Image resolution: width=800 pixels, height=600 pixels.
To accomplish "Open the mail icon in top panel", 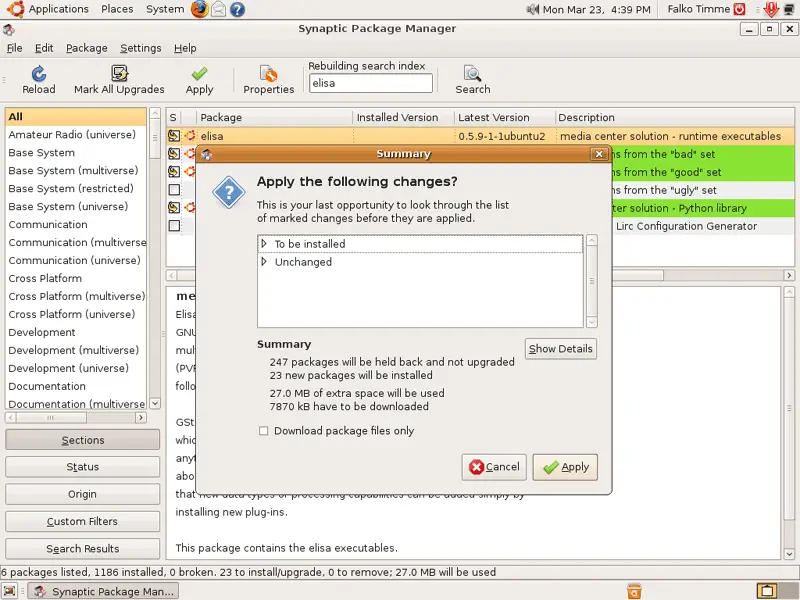I will tap(218, 9).
